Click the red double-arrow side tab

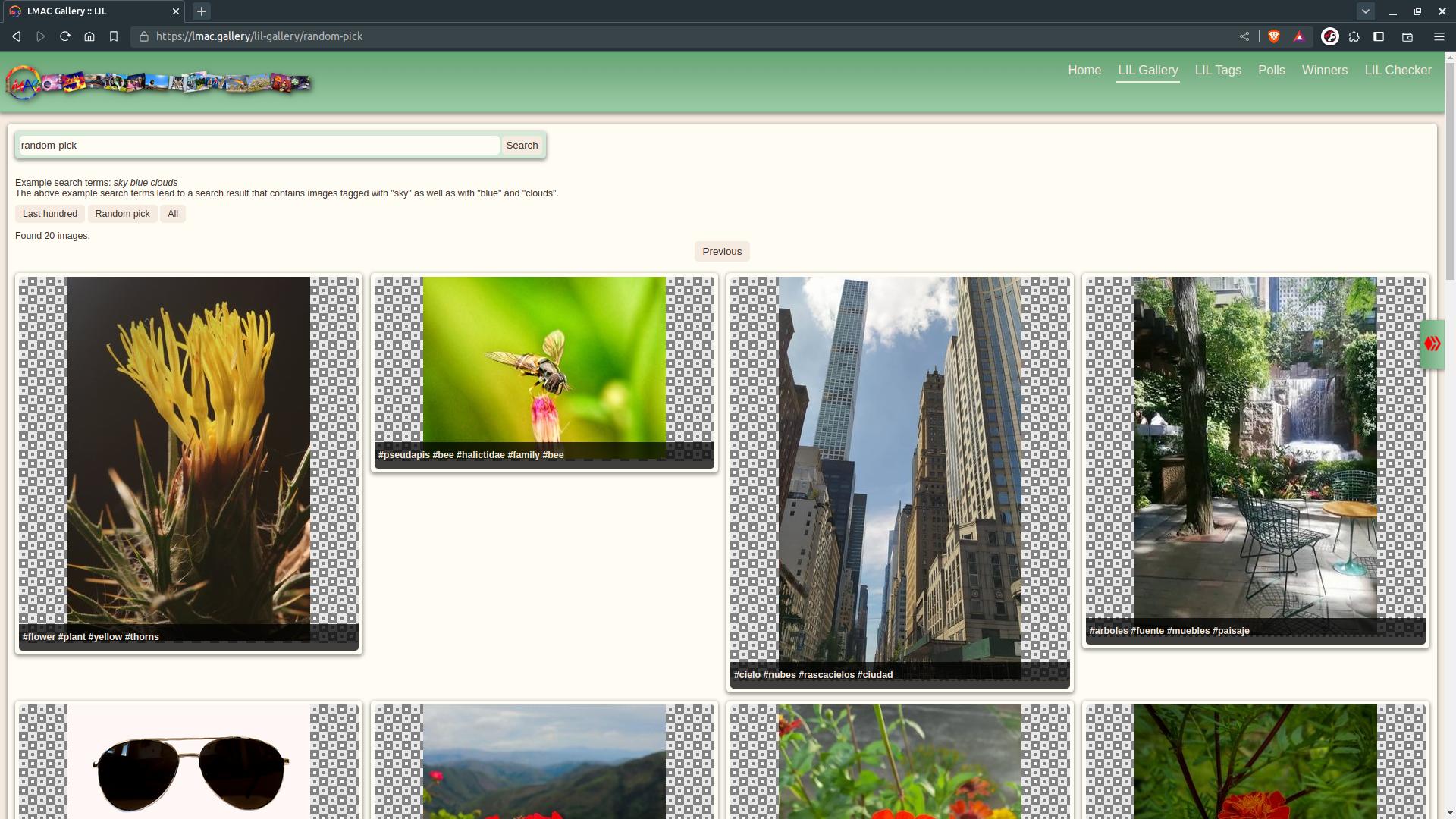click(x=1432, y=344)
